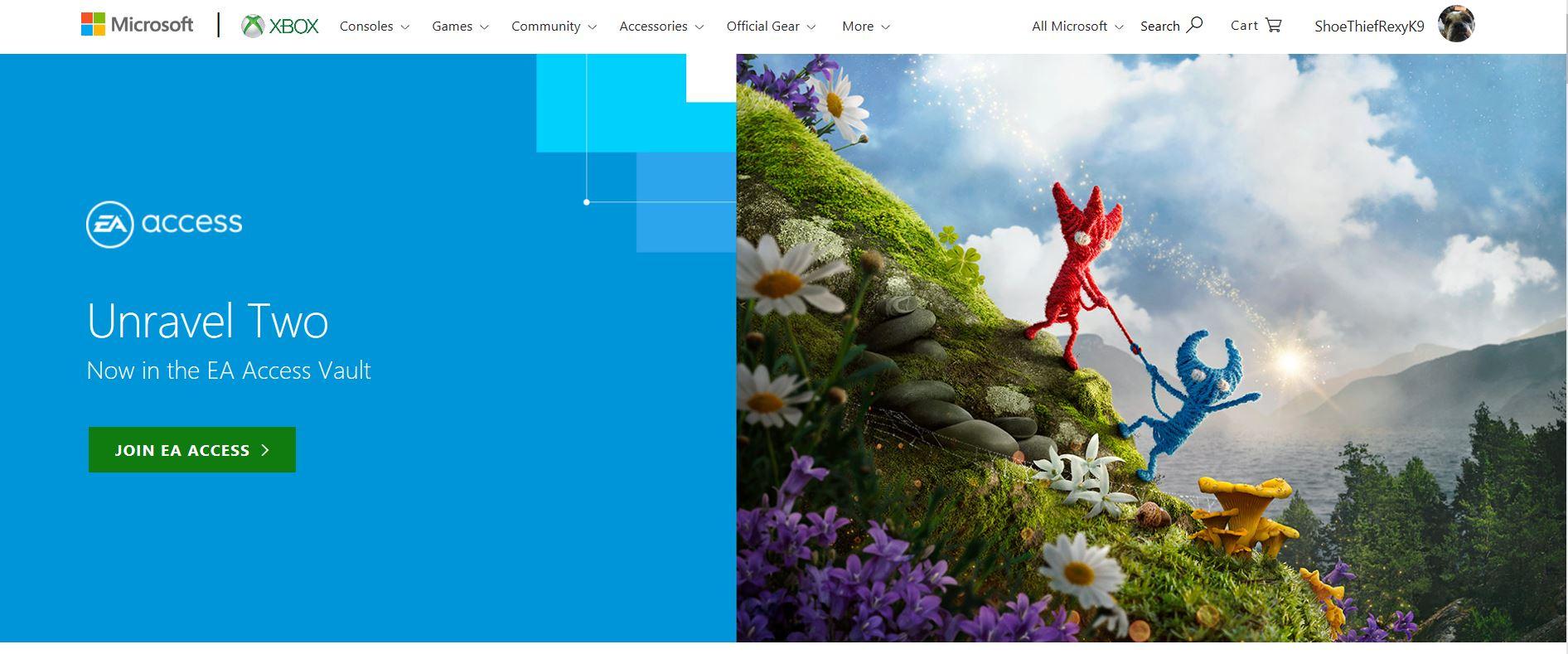Click the ShoeThiefRexyK9 profile avatar
Viewport: 1568px width, 654px height.
(1457, 23)
